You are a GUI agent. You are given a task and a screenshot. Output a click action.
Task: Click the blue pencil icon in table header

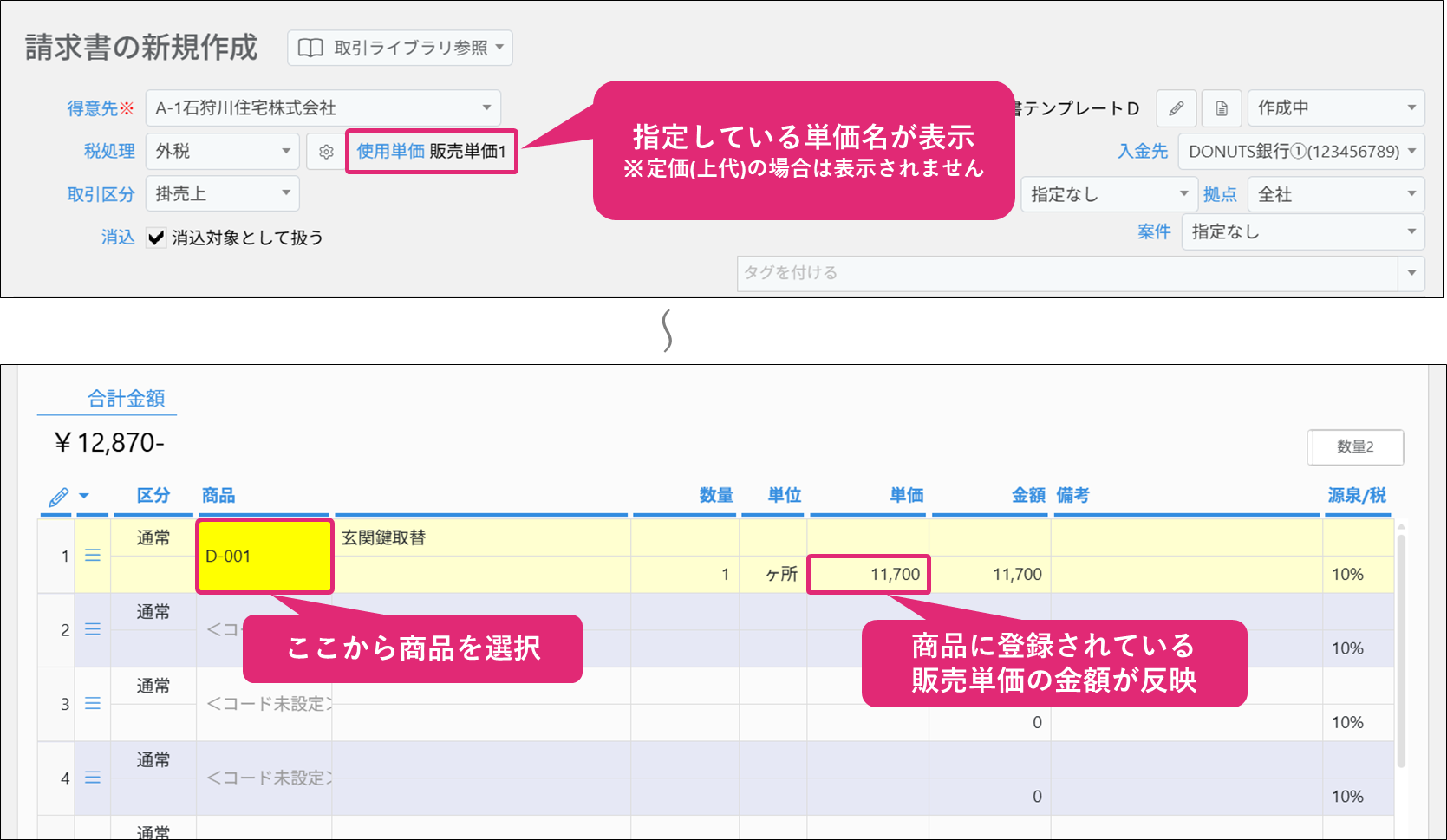(x=59, y=497)
